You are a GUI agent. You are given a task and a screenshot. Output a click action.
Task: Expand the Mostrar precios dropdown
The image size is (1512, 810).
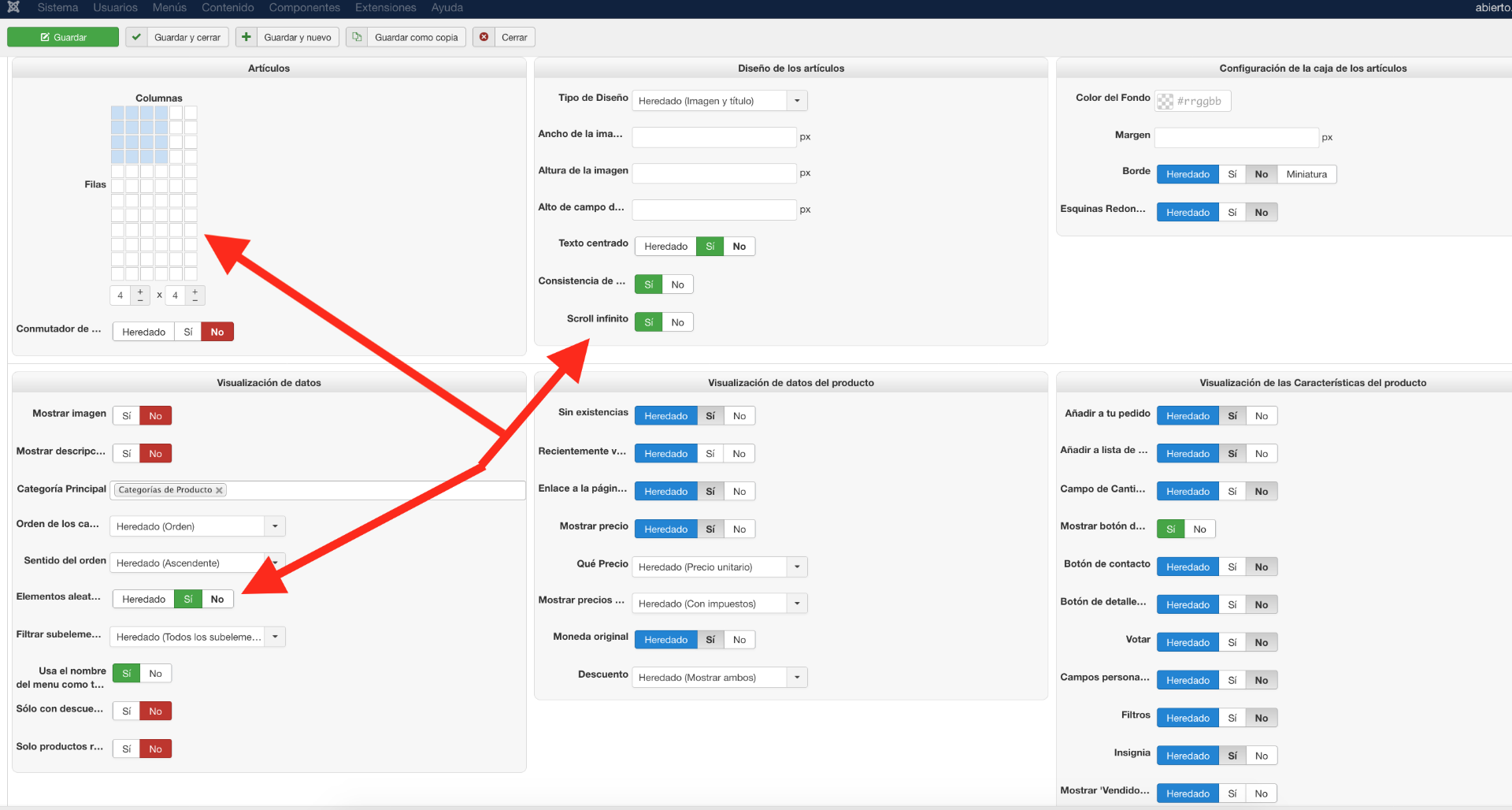(x=797, y=604)
